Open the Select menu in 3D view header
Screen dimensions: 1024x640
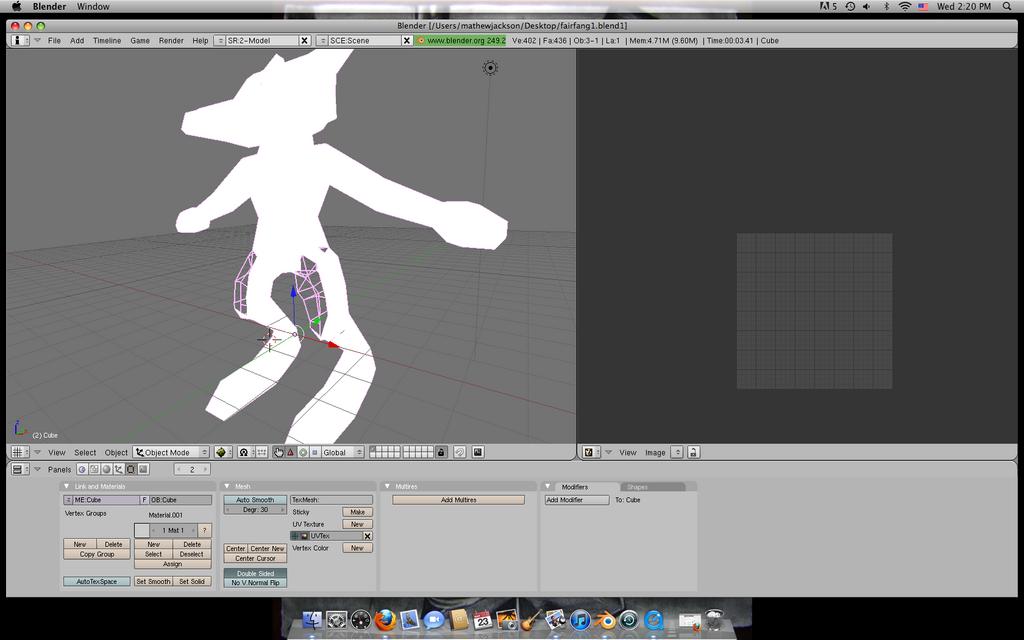pos(85,452)
